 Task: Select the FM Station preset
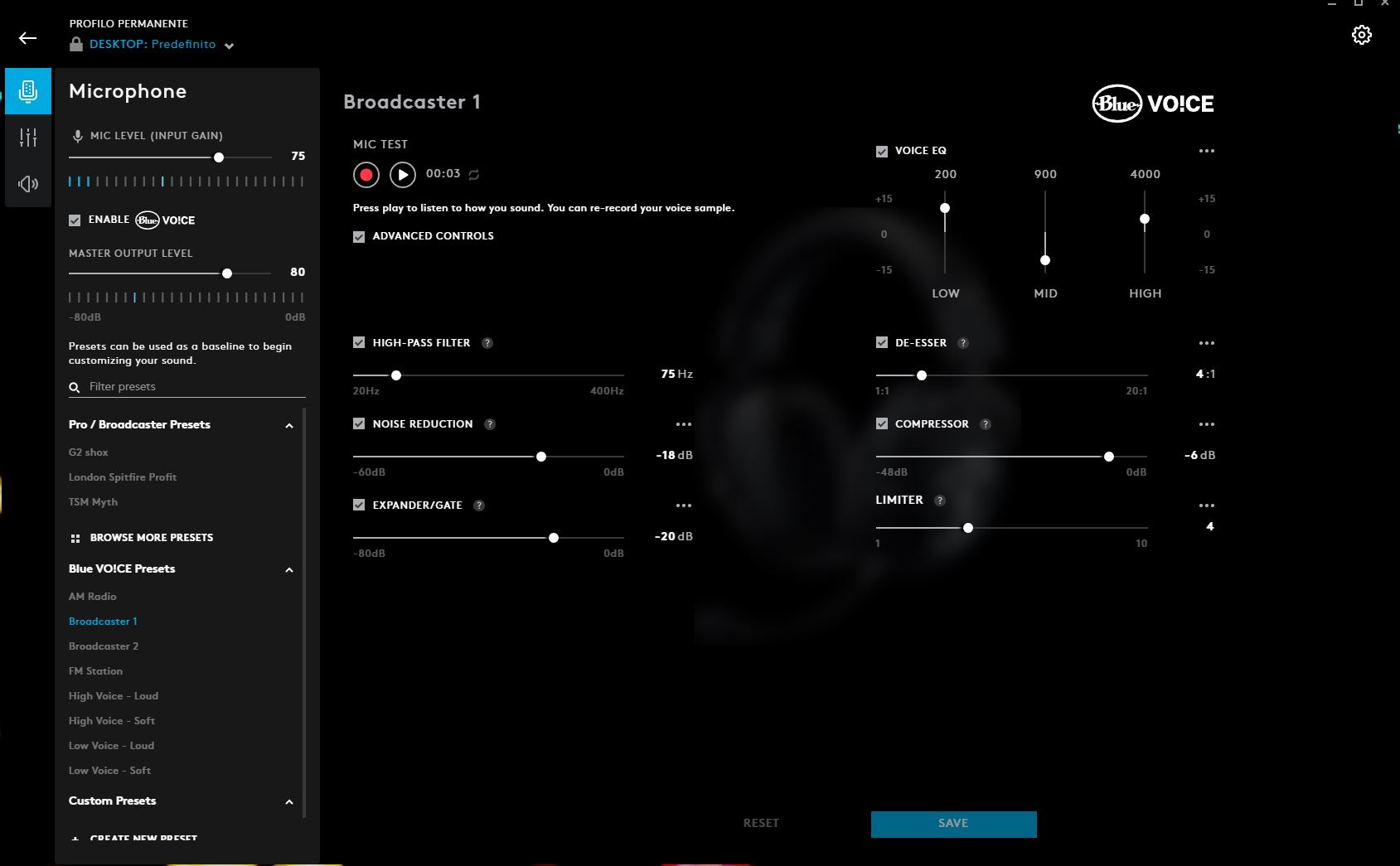pyautogui.click(x=95, y=671)
